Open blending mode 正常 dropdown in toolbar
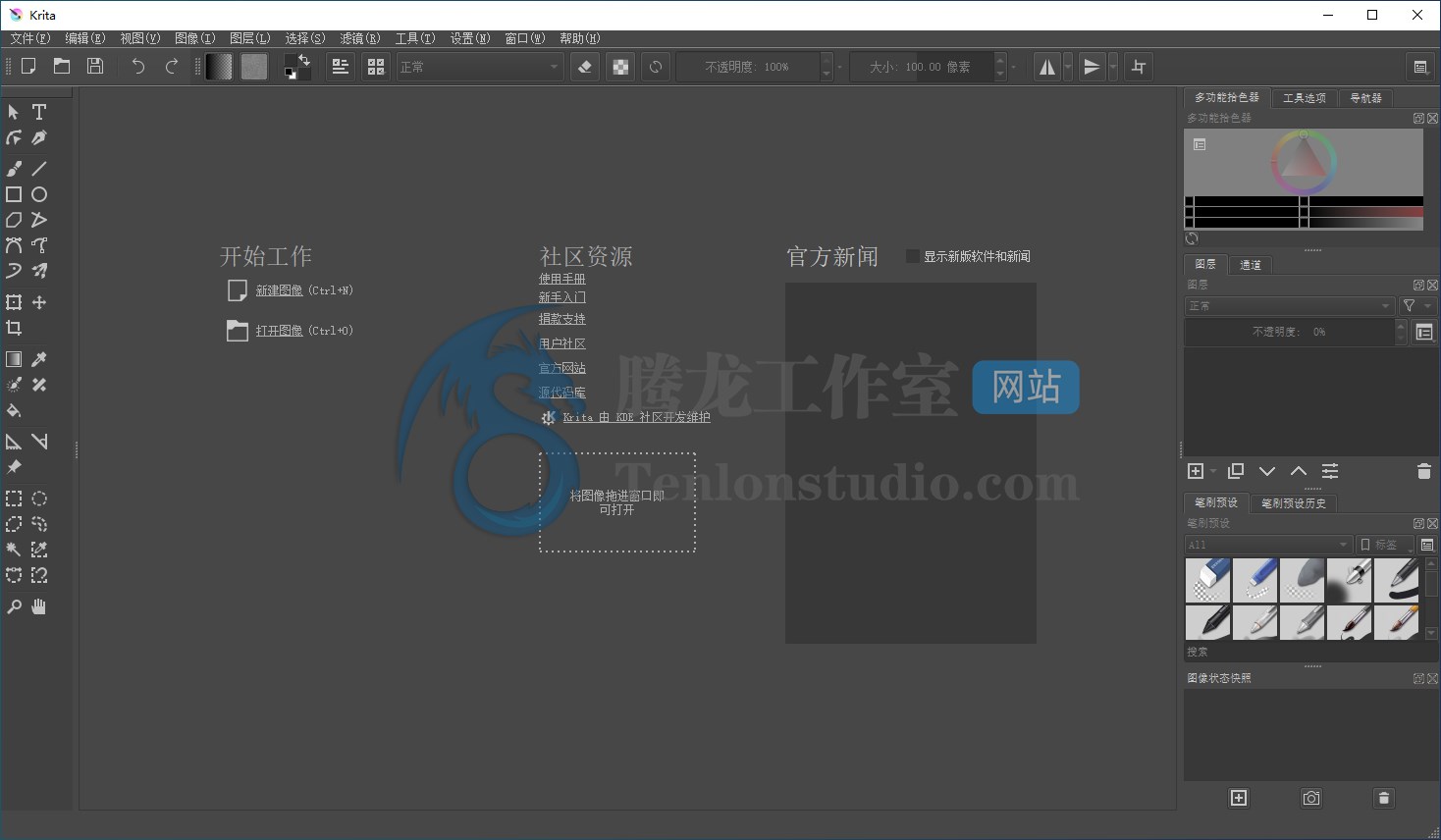 (479, 67)
